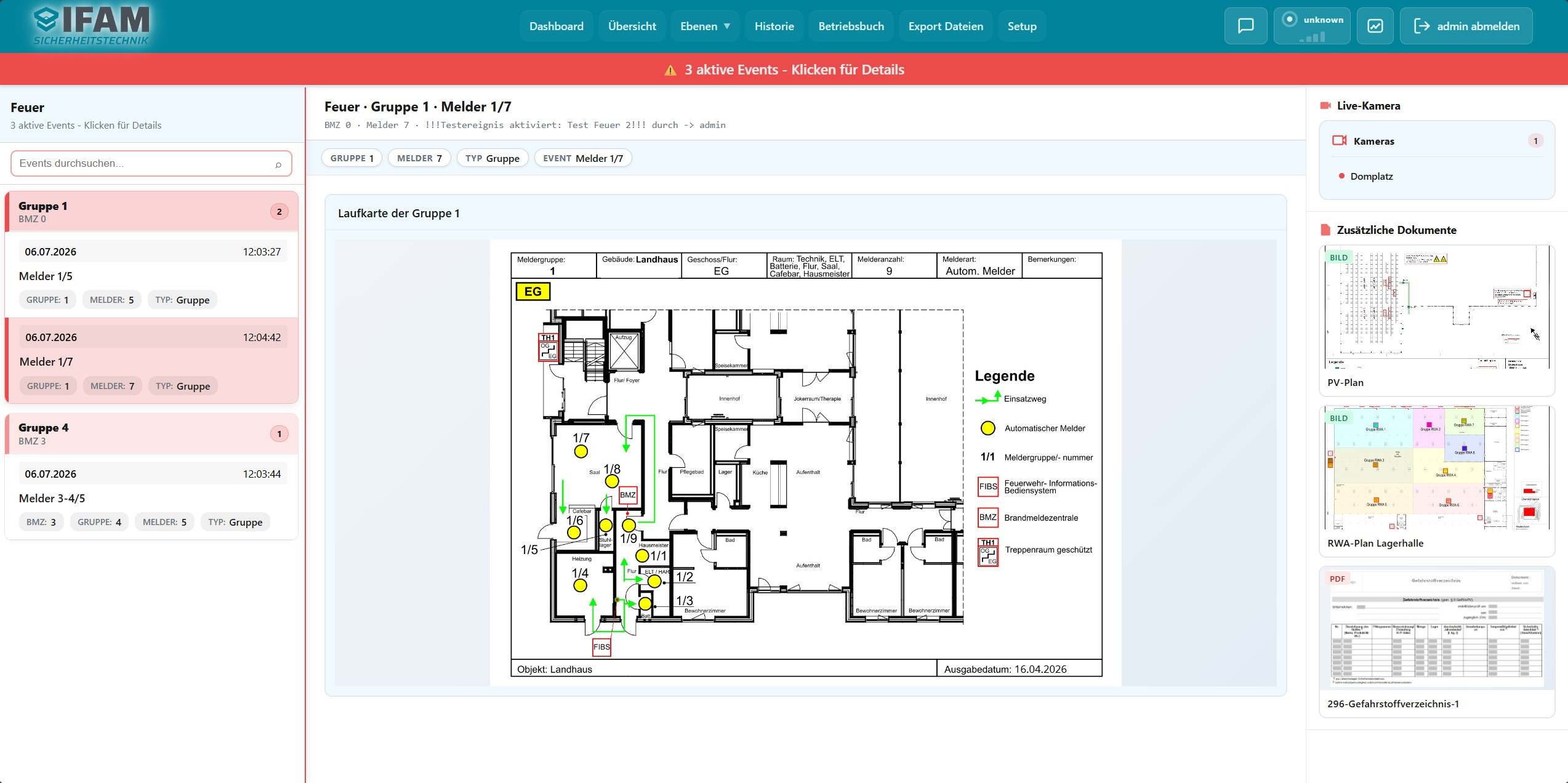Open the Betriebsbuch page

(851, 26)
